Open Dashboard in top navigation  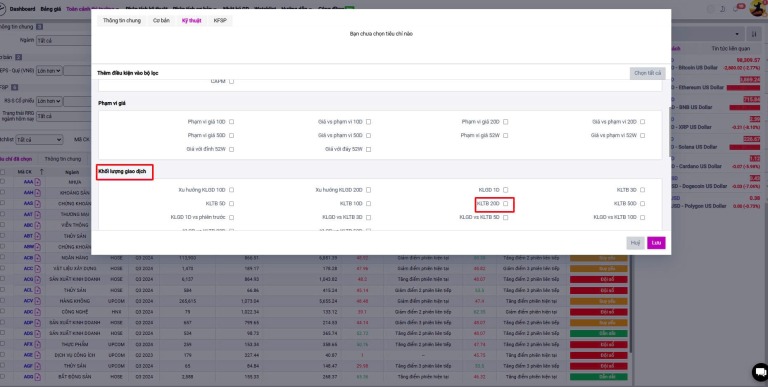pos(23,9)
